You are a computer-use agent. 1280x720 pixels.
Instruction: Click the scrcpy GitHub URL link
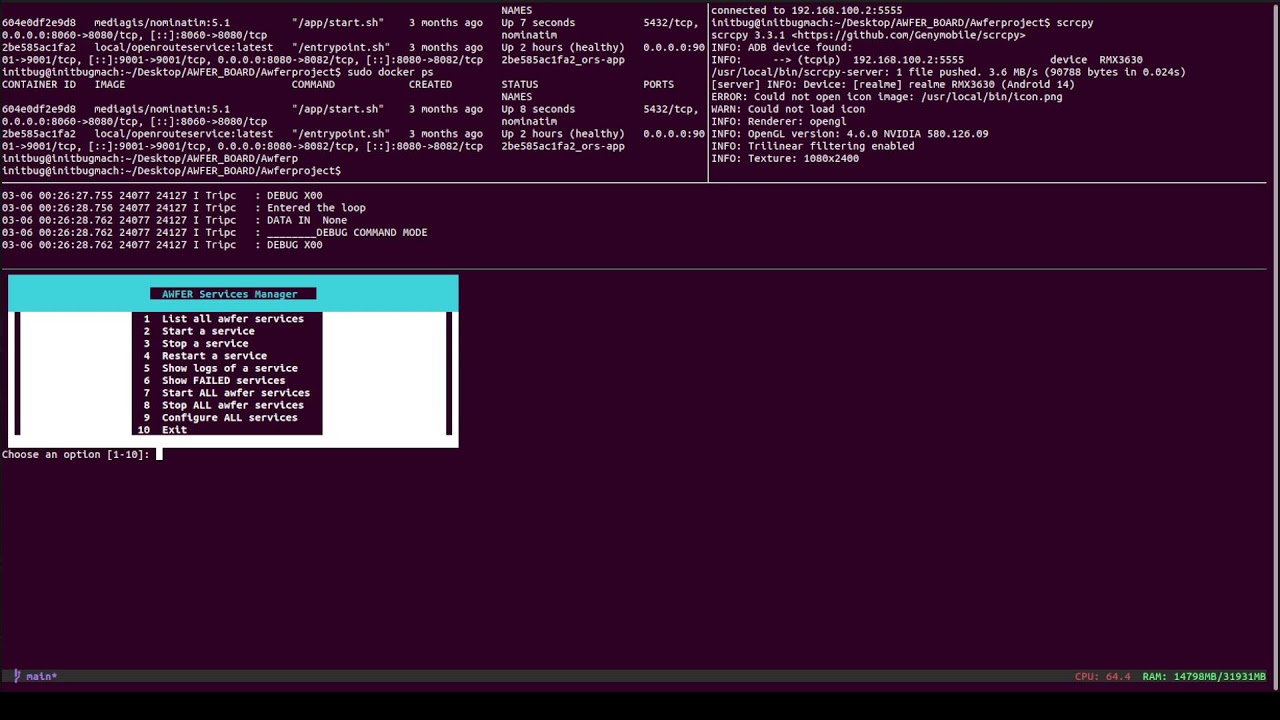coord(910,35)
